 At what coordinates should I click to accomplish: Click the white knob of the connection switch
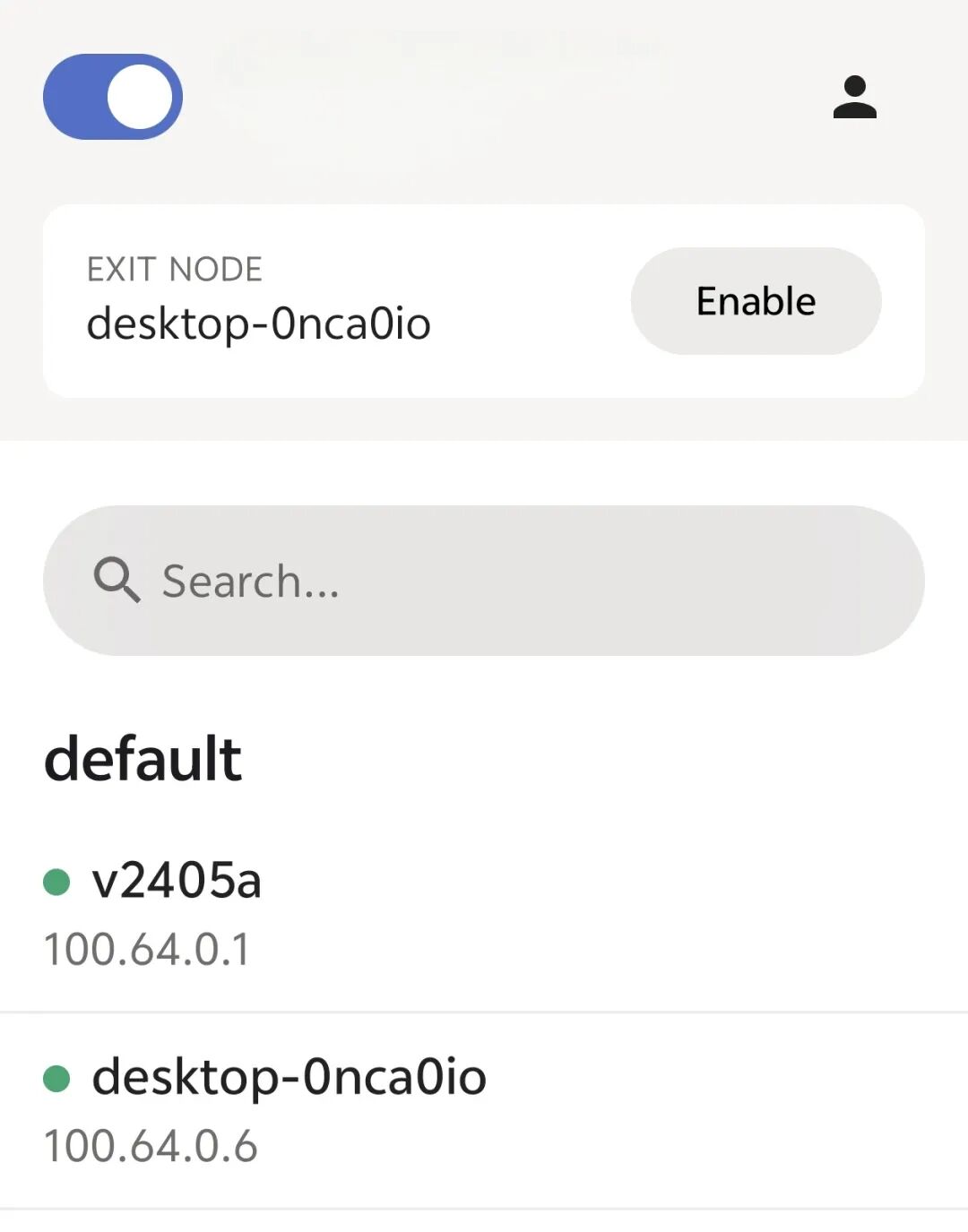click(140, 97)
